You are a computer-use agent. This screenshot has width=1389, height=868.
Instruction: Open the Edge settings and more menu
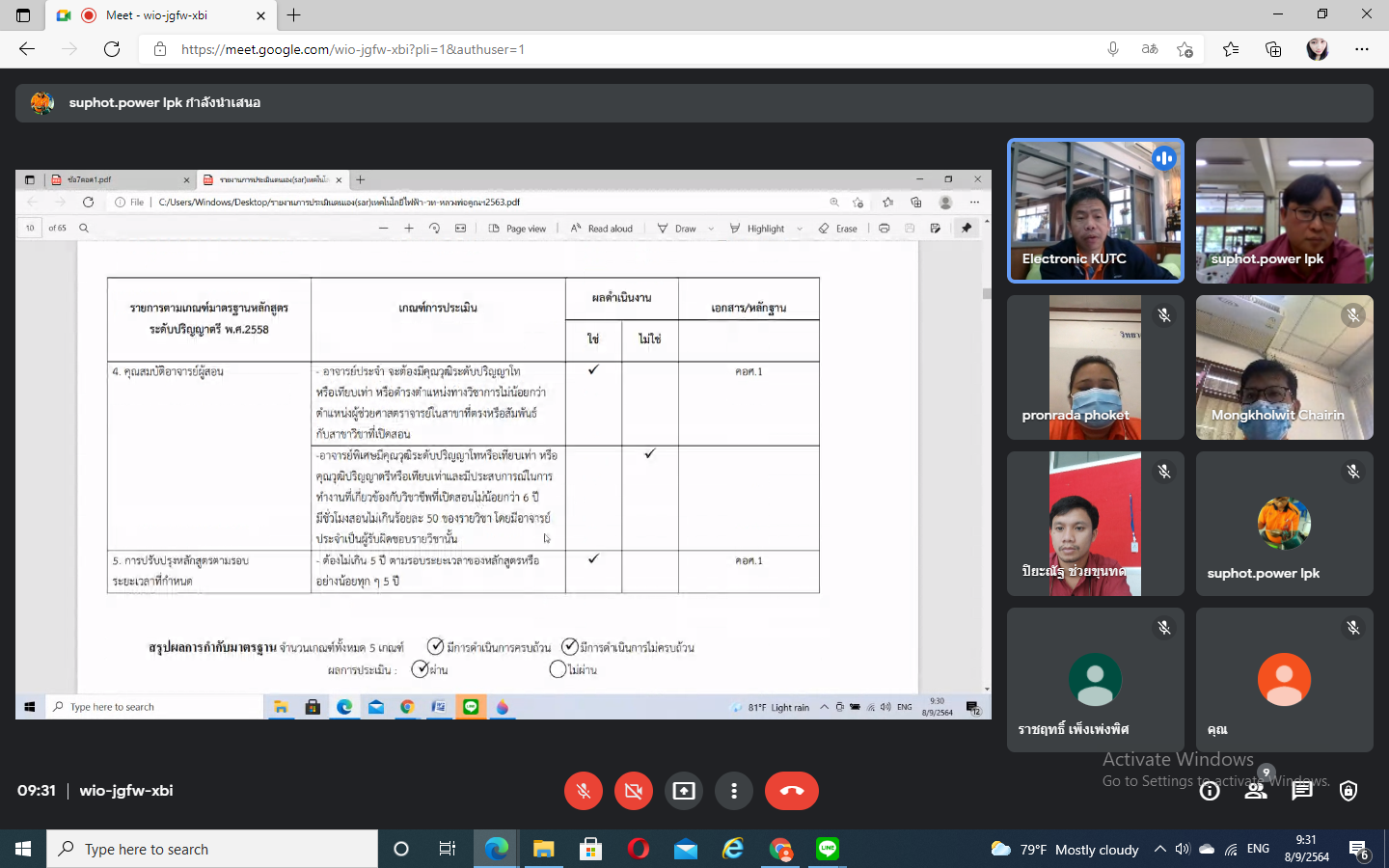[1361, 49]
